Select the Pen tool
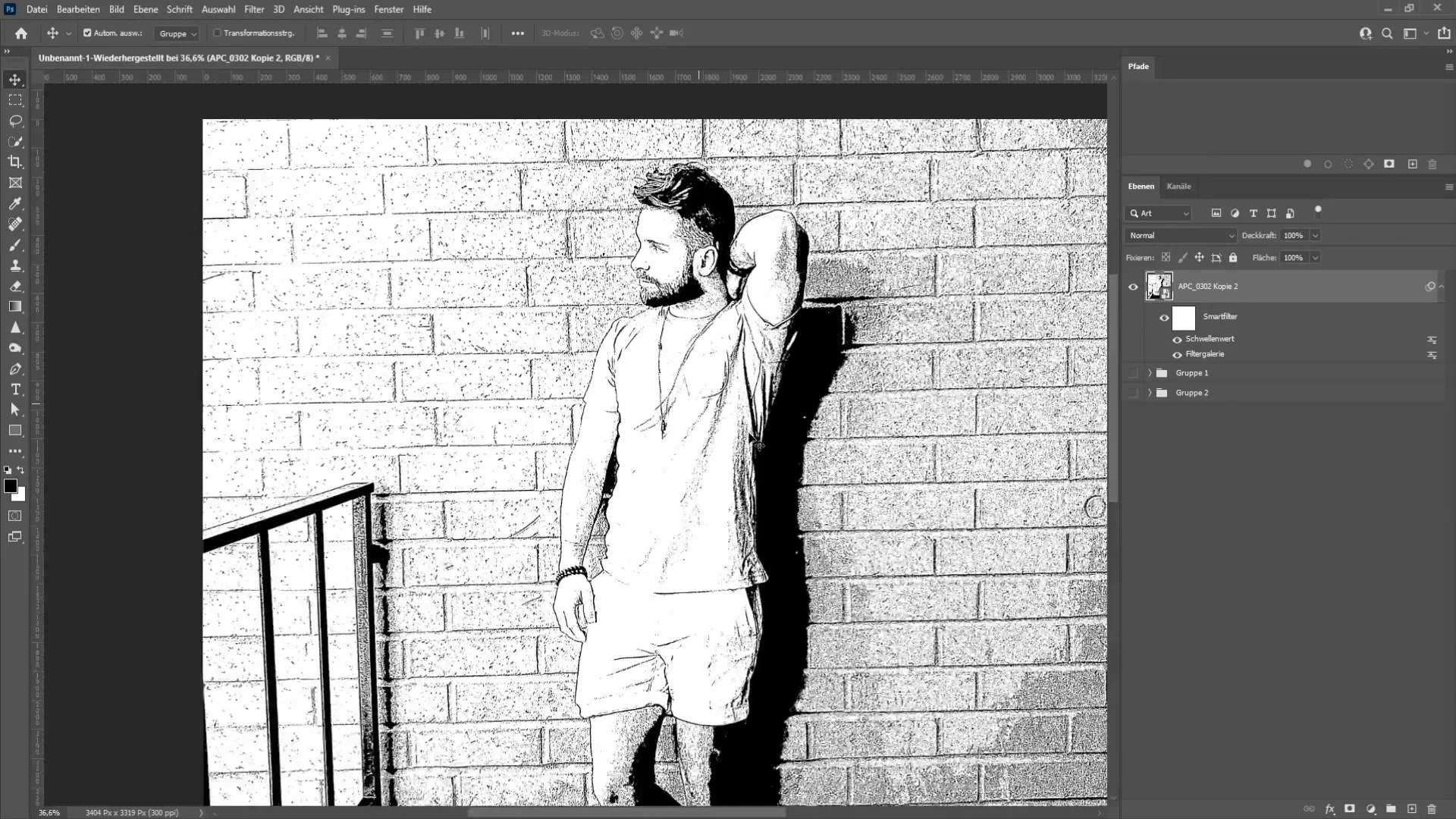 coord(15,369)
